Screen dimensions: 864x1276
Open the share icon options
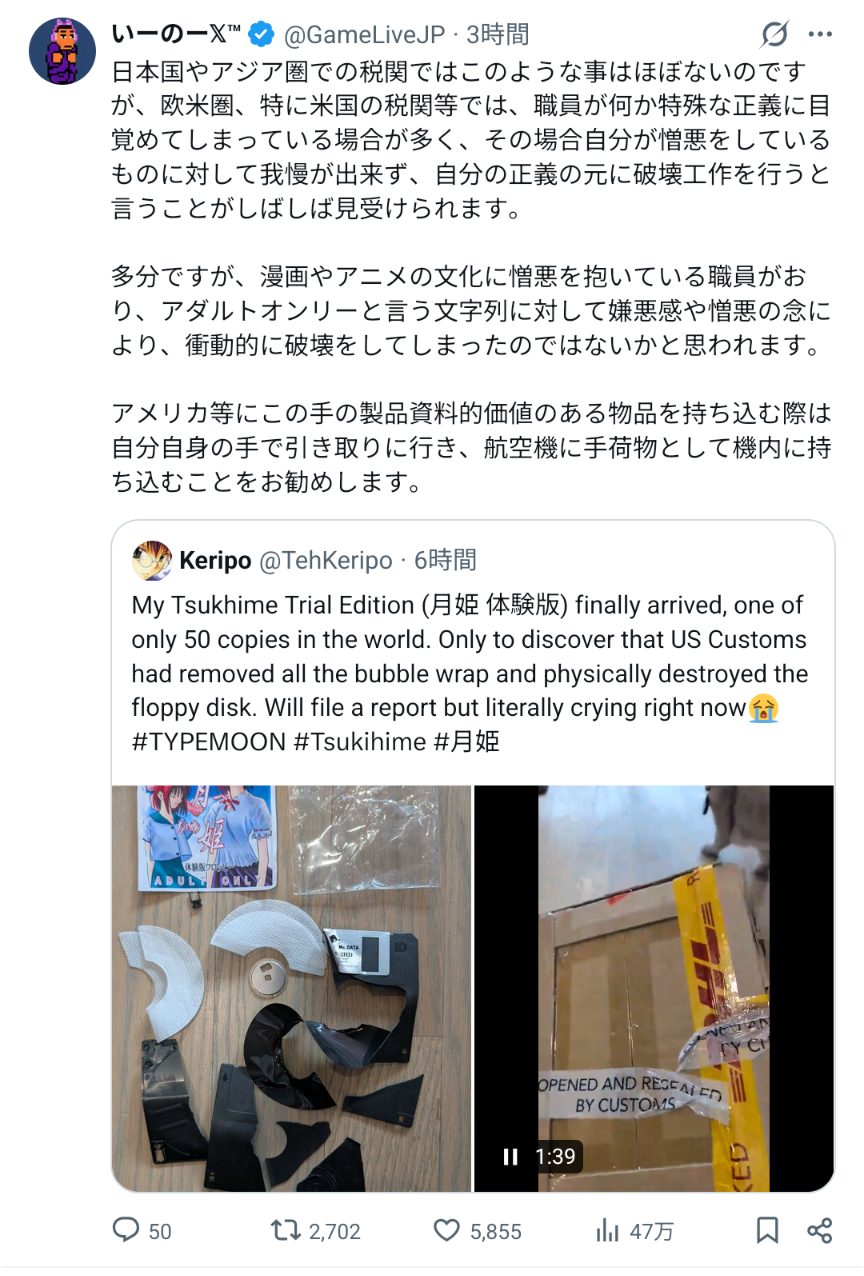819,1230
